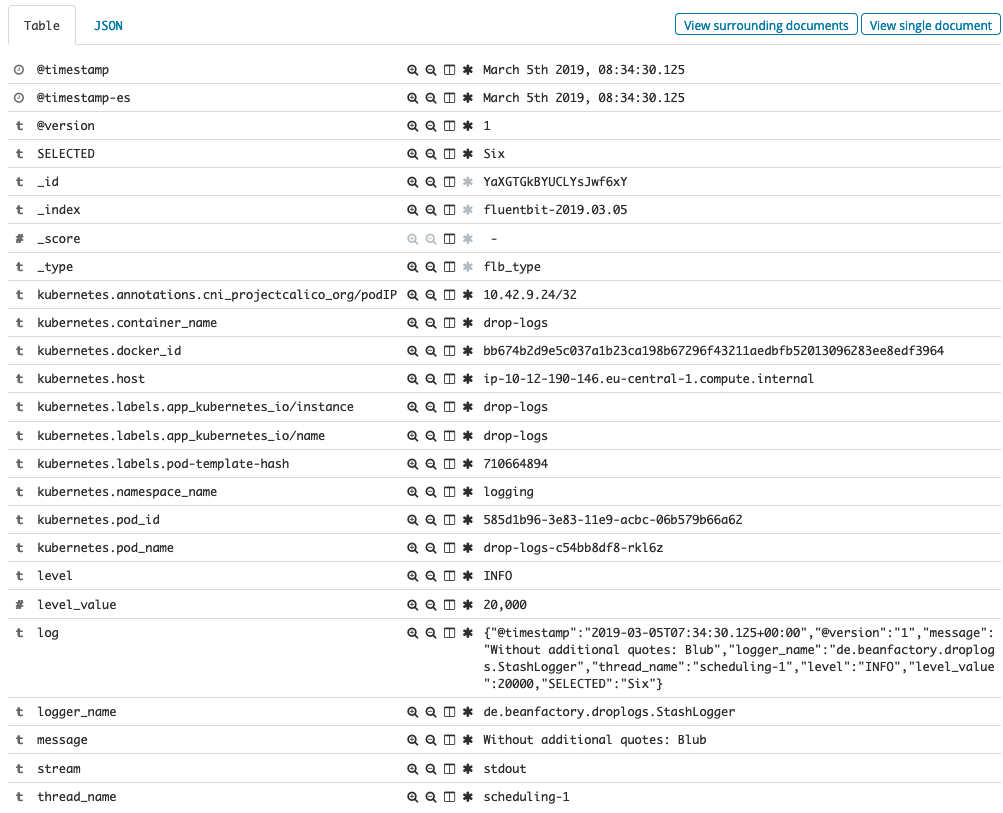Filter for field present on SELECTED row

click(x=468, y=154)
